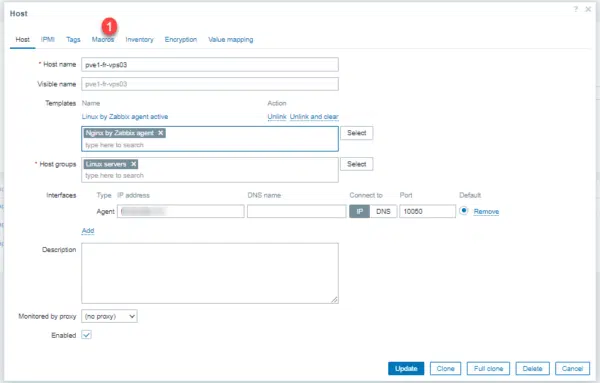This screenshot has height=383, width=600.
Task: Switch to the Host tab
Action: pyautogui.click(x=23, y=39)
